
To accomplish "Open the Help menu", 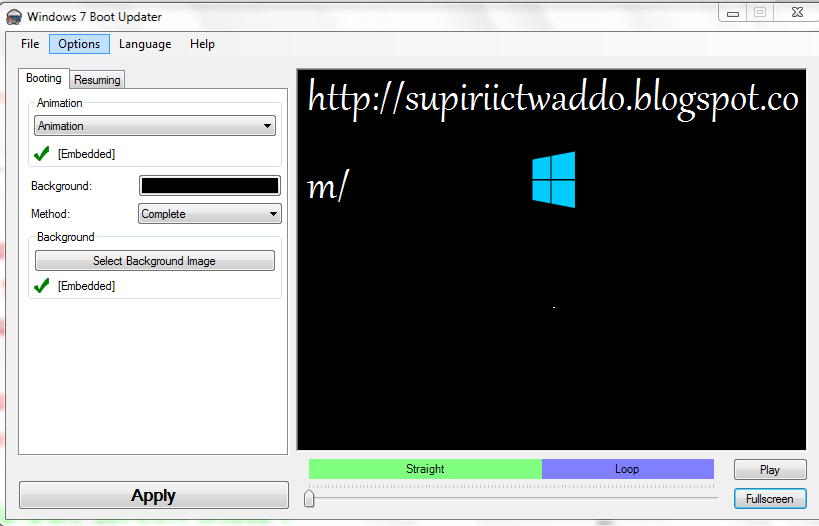I will click(202, 44).
